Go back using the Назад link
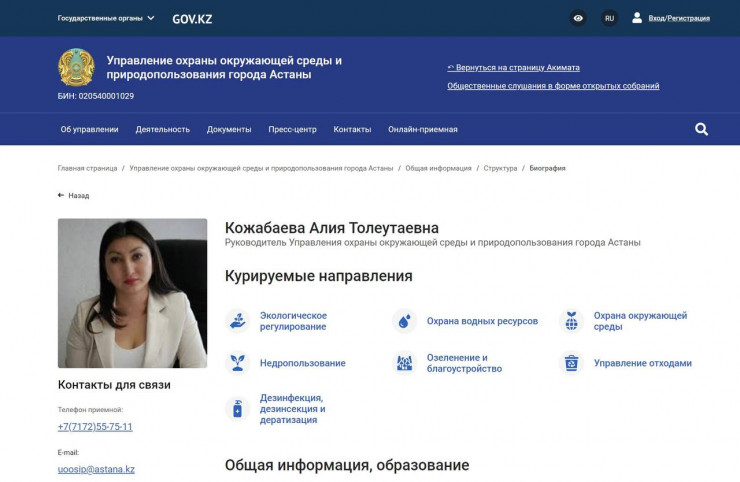Image resolution: width=740 pixels, height=482 pixels. coord(73,196)
